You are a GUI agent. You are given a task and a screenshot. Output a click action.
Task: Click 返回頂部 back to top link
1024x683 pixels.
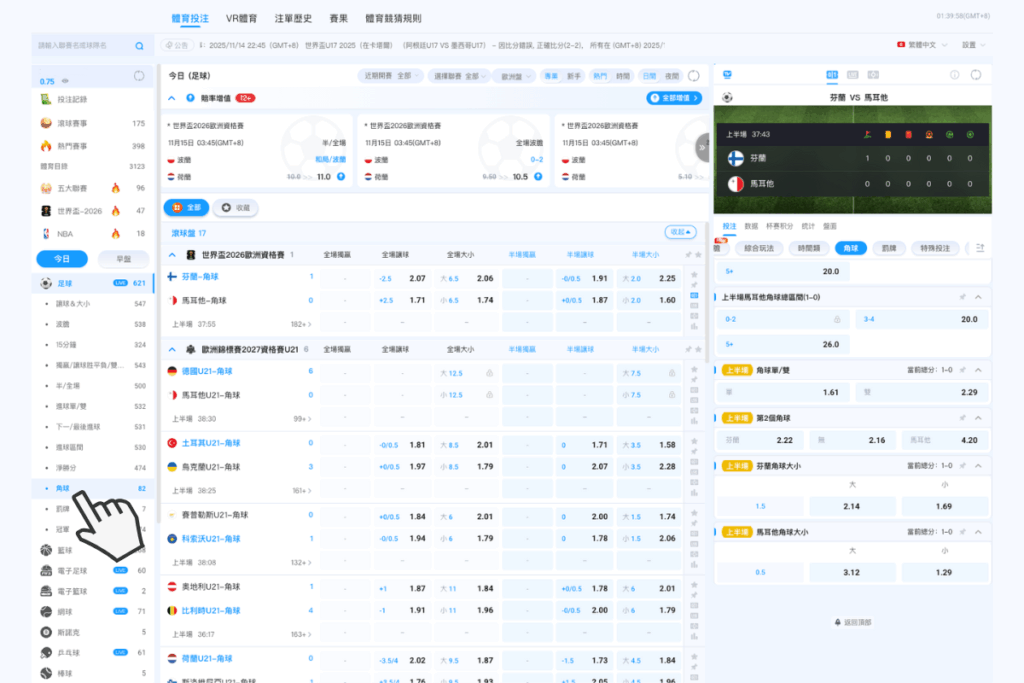click(x=853, y=622)
